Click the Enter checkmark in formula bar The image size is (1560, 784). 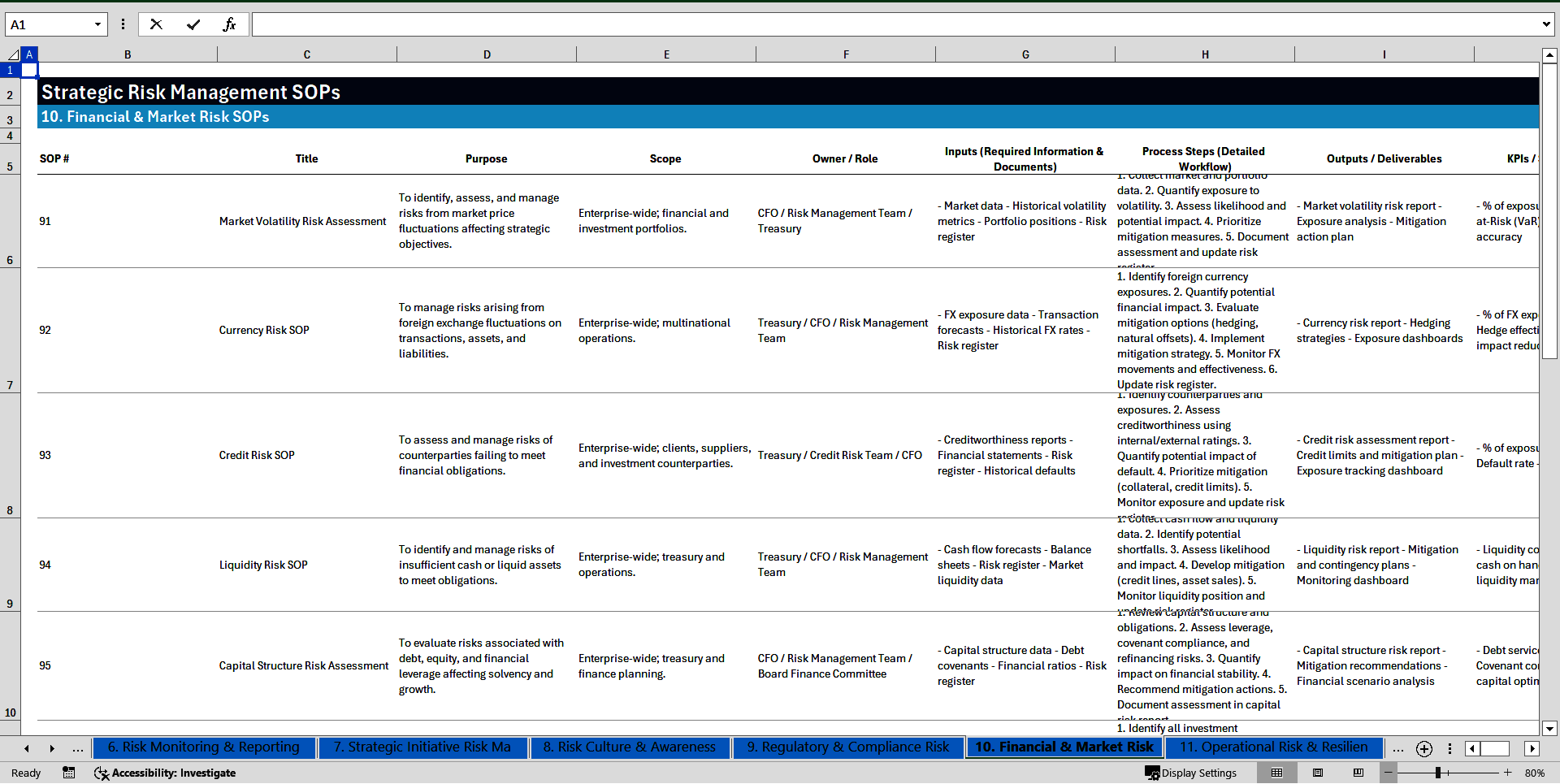(193, 24)
